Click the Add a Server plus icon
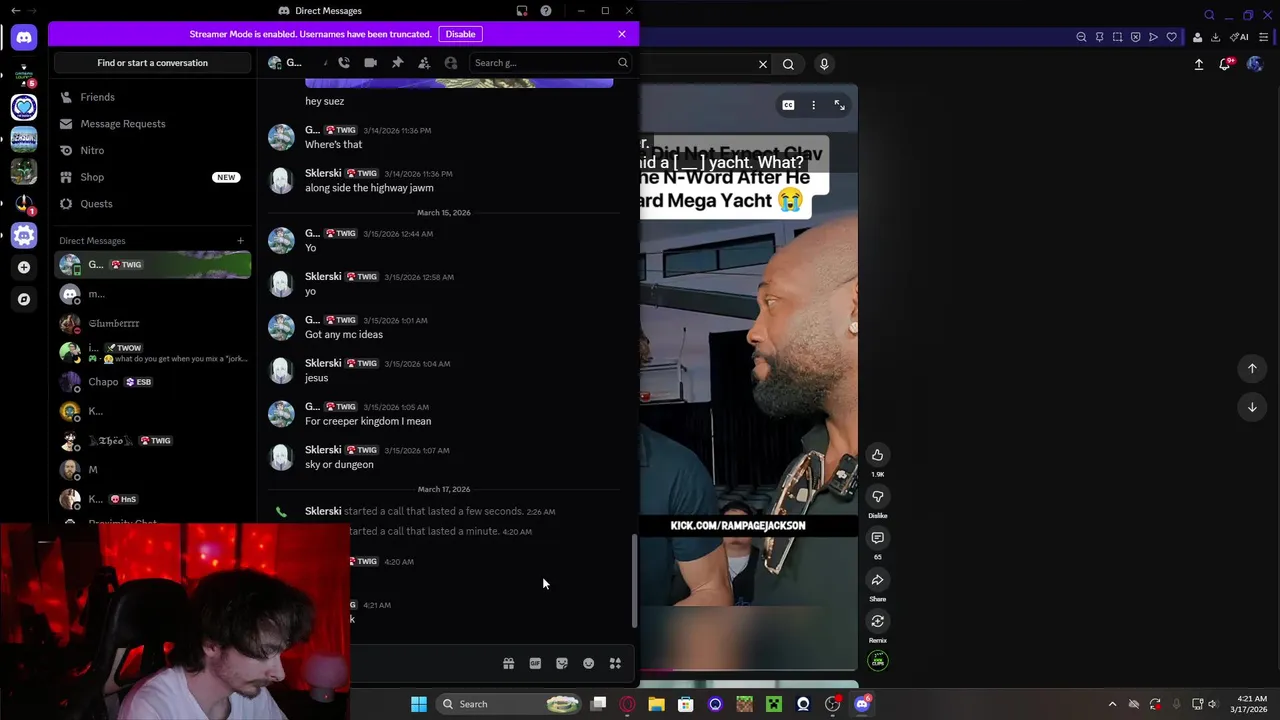The height and width of the screenshot is (720, 1280). (x=24, y=267)
